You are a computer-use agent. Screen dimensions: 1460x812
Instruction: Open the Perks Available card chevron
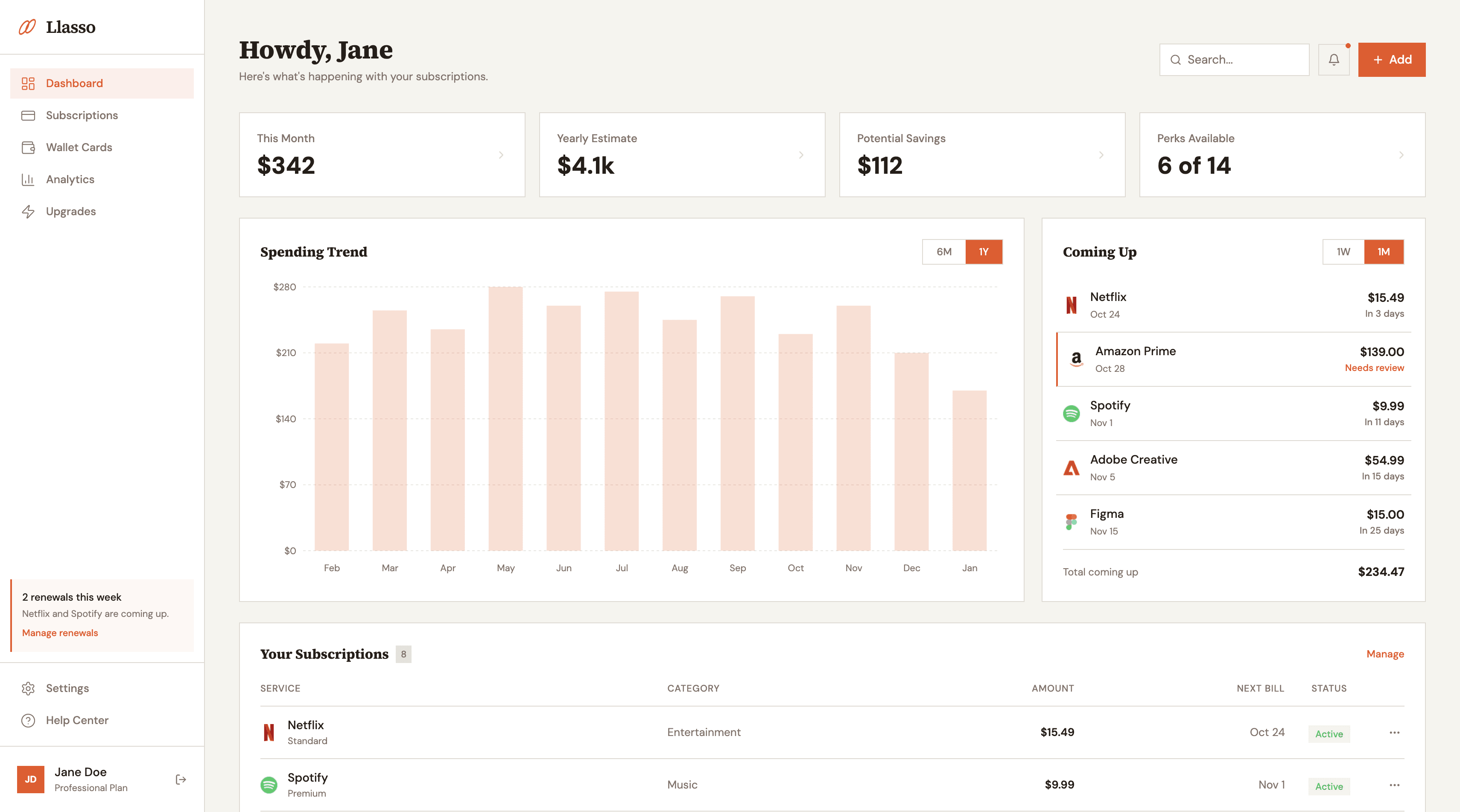point(1401,155)
